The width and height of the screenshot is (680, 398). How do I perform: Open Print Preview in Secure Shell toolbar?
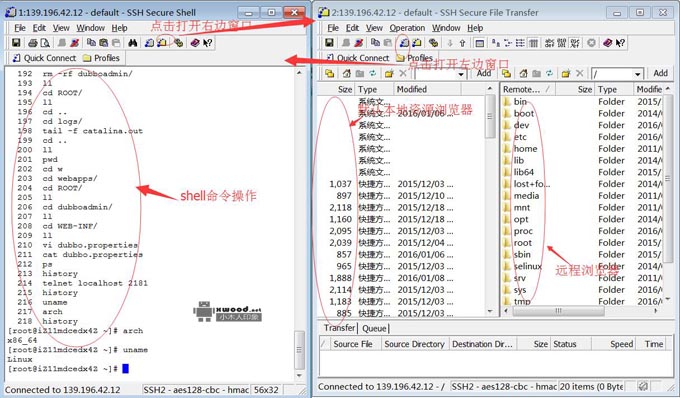tap(45, 42)
